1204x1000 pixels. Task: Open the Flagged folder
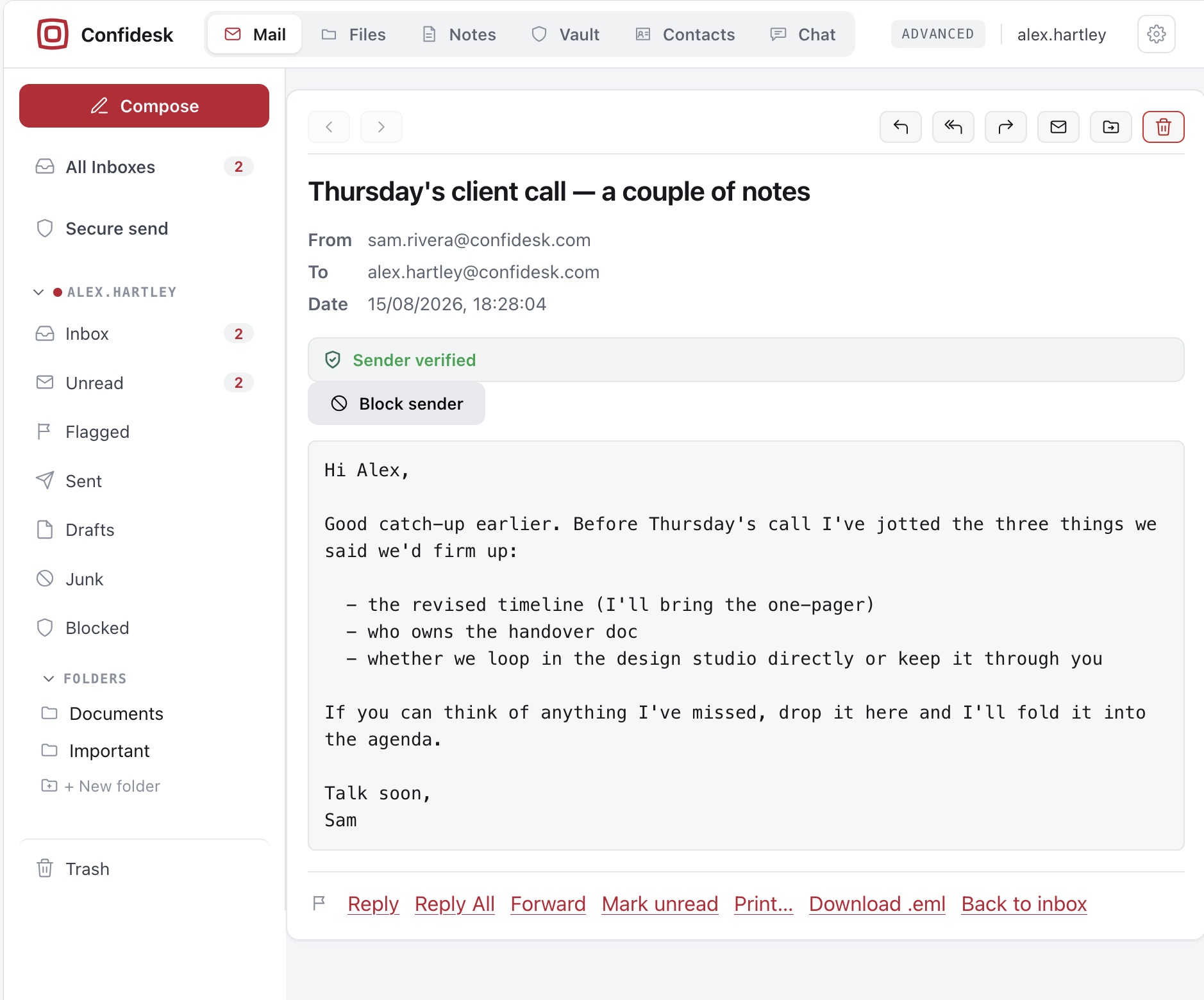144,432
